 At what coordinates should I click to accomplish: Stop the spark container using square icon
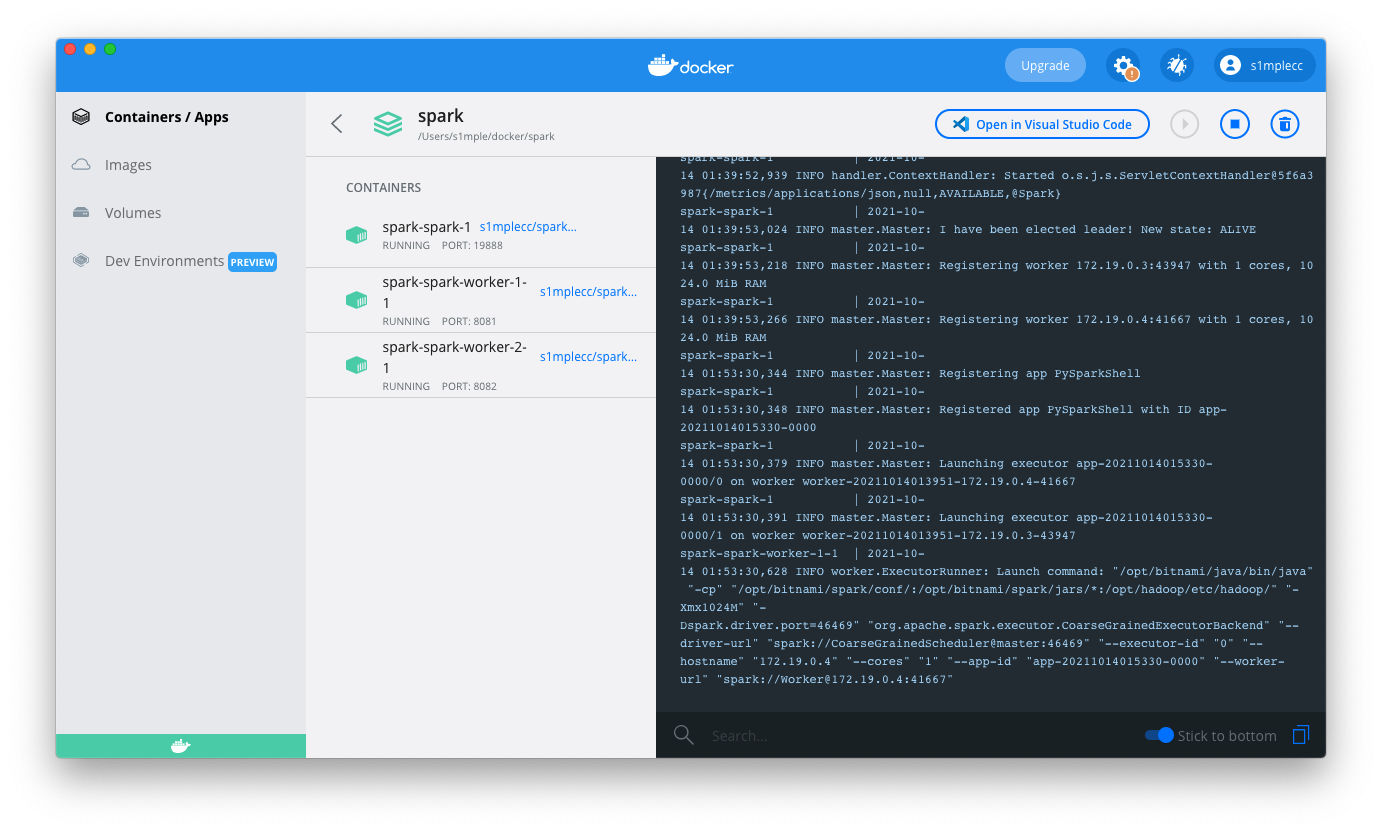pos(1234,123)
